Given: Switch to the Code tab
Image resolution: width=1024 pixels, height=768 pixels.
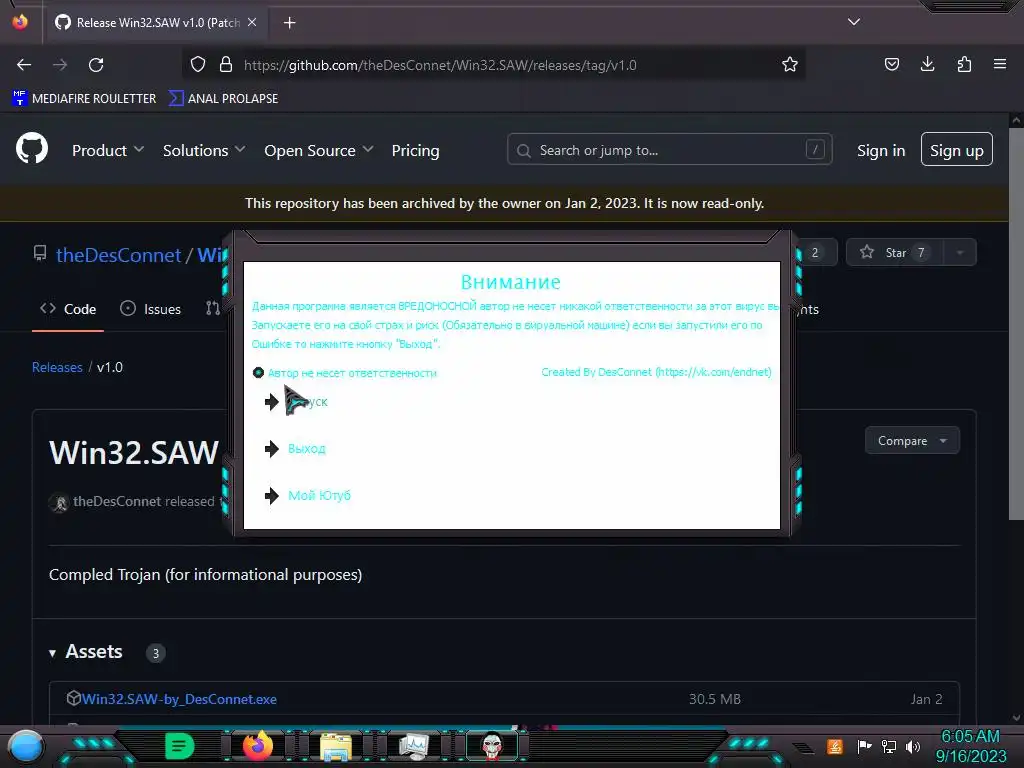Looking at the screenshot, I should [68, 309].
